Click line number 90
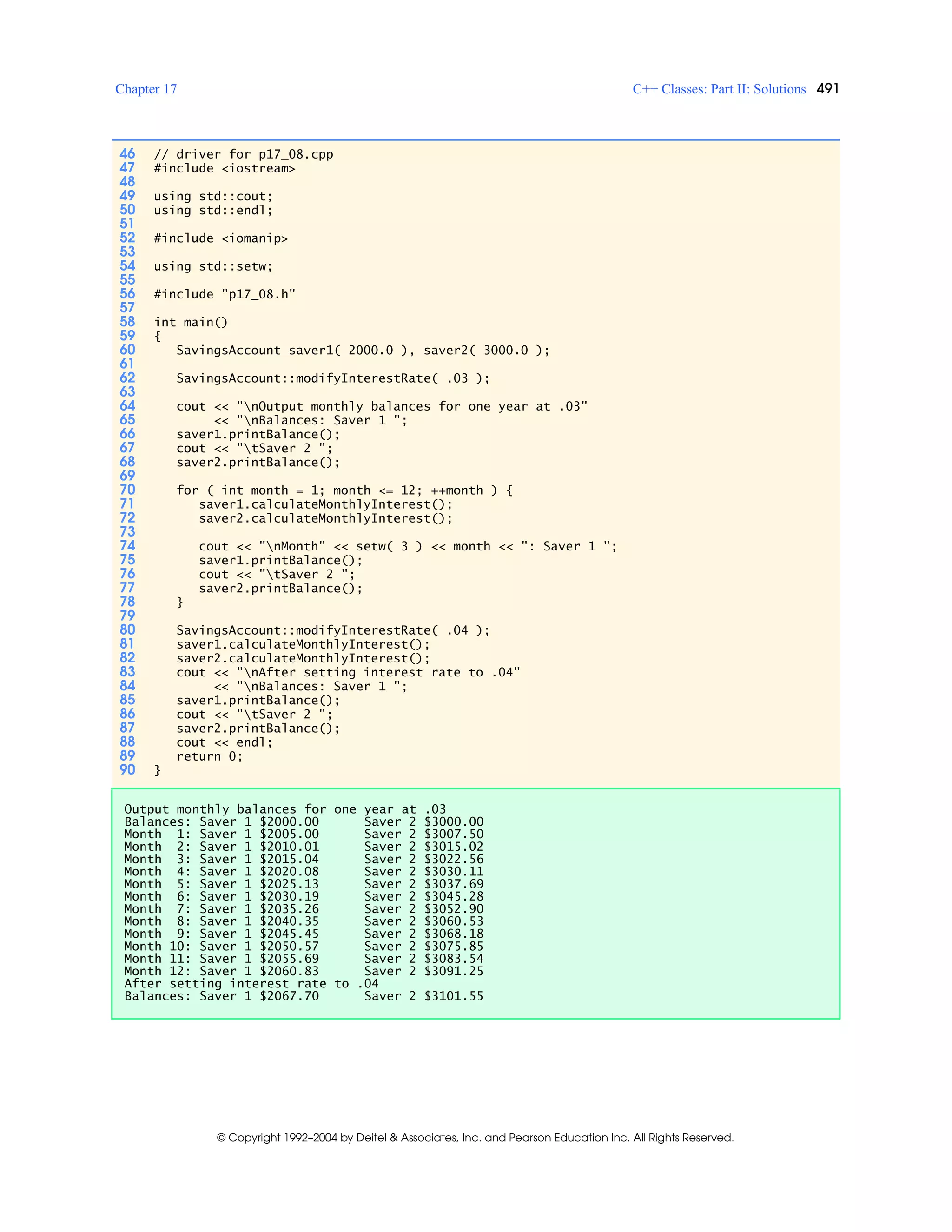The height and width of the screenshot is (1232, 952). point(127,770)
